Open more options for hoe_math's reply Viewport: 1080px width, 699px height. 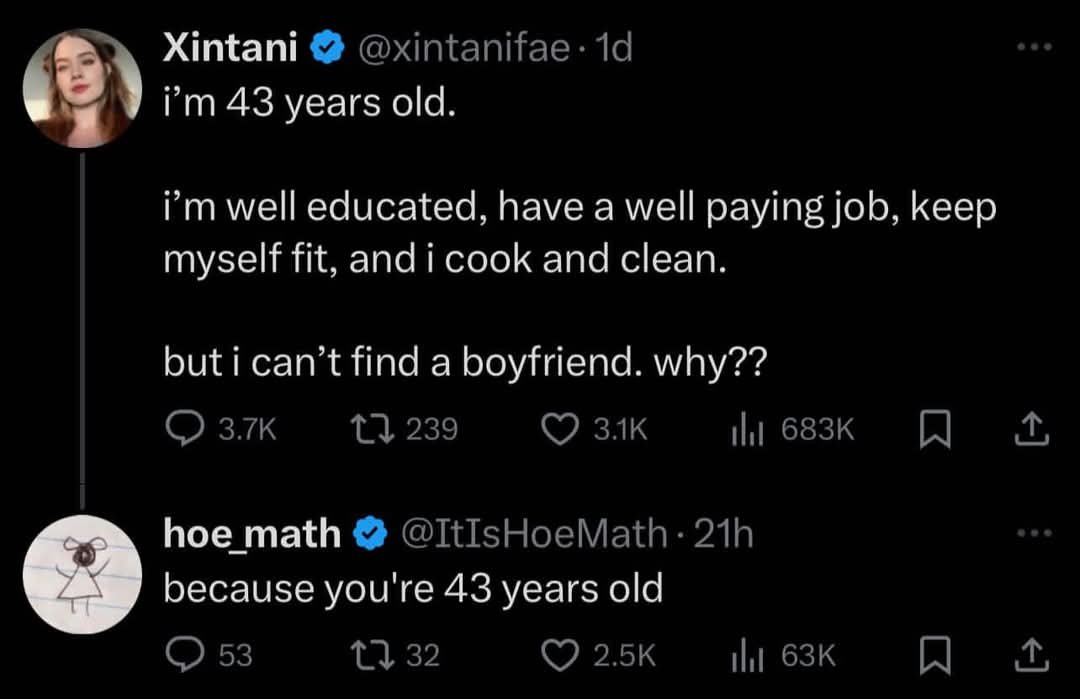tap(1032, 534)
